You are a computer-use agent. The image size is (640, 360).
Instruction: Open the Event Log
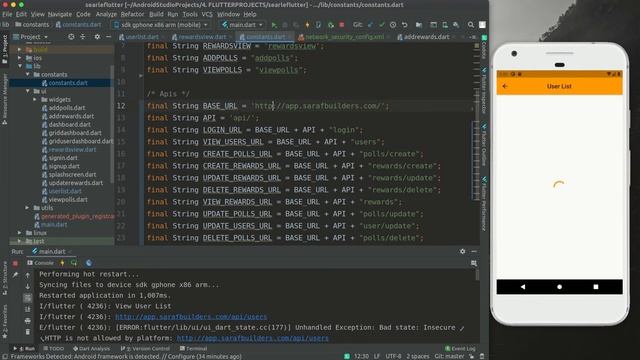click(460, 349)
